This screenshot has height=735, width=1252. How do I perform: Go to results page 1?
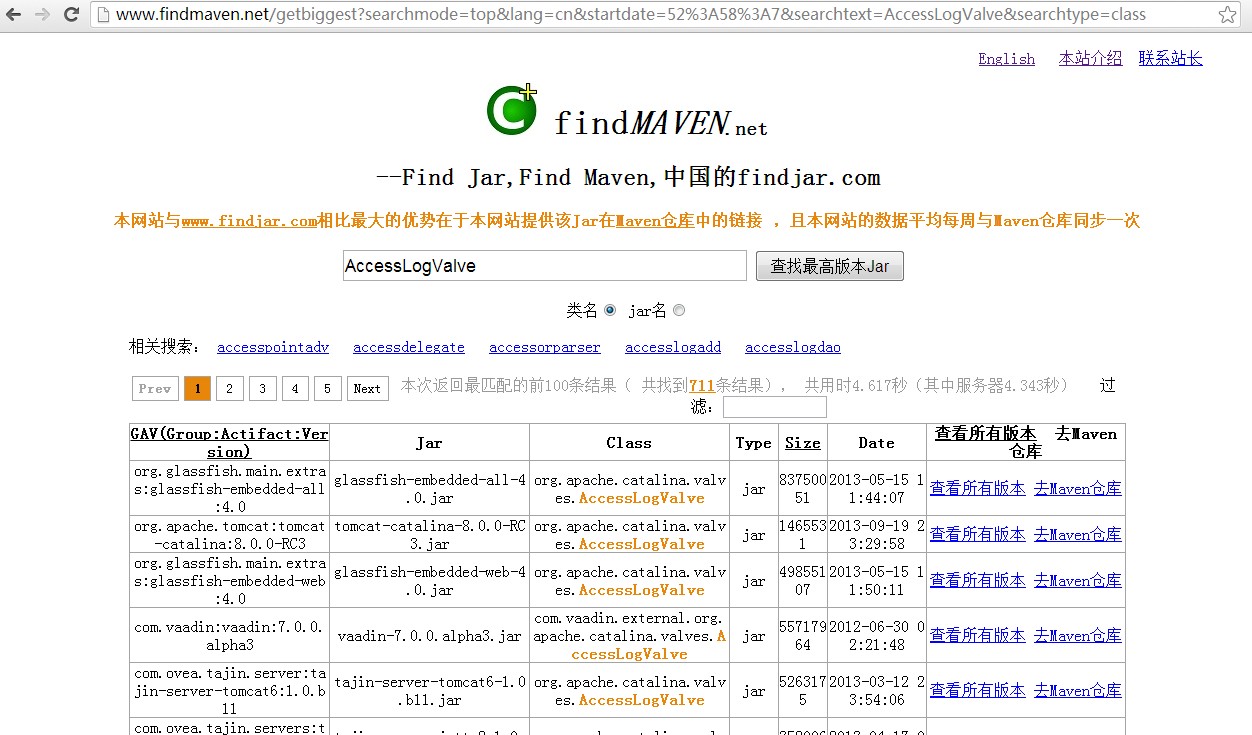197,389
